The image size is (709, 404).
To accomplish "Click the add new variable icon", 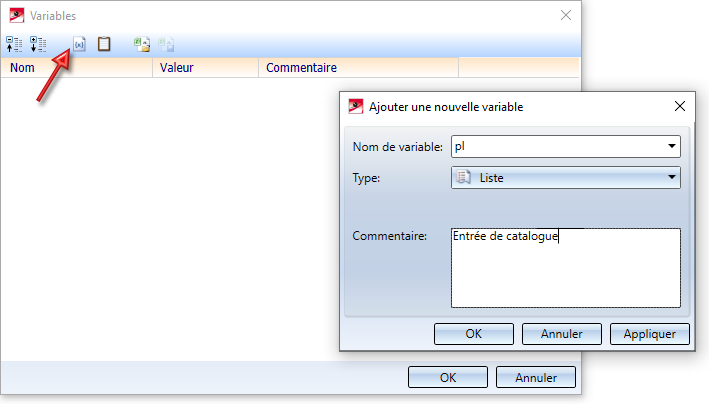I will [80, 44].
